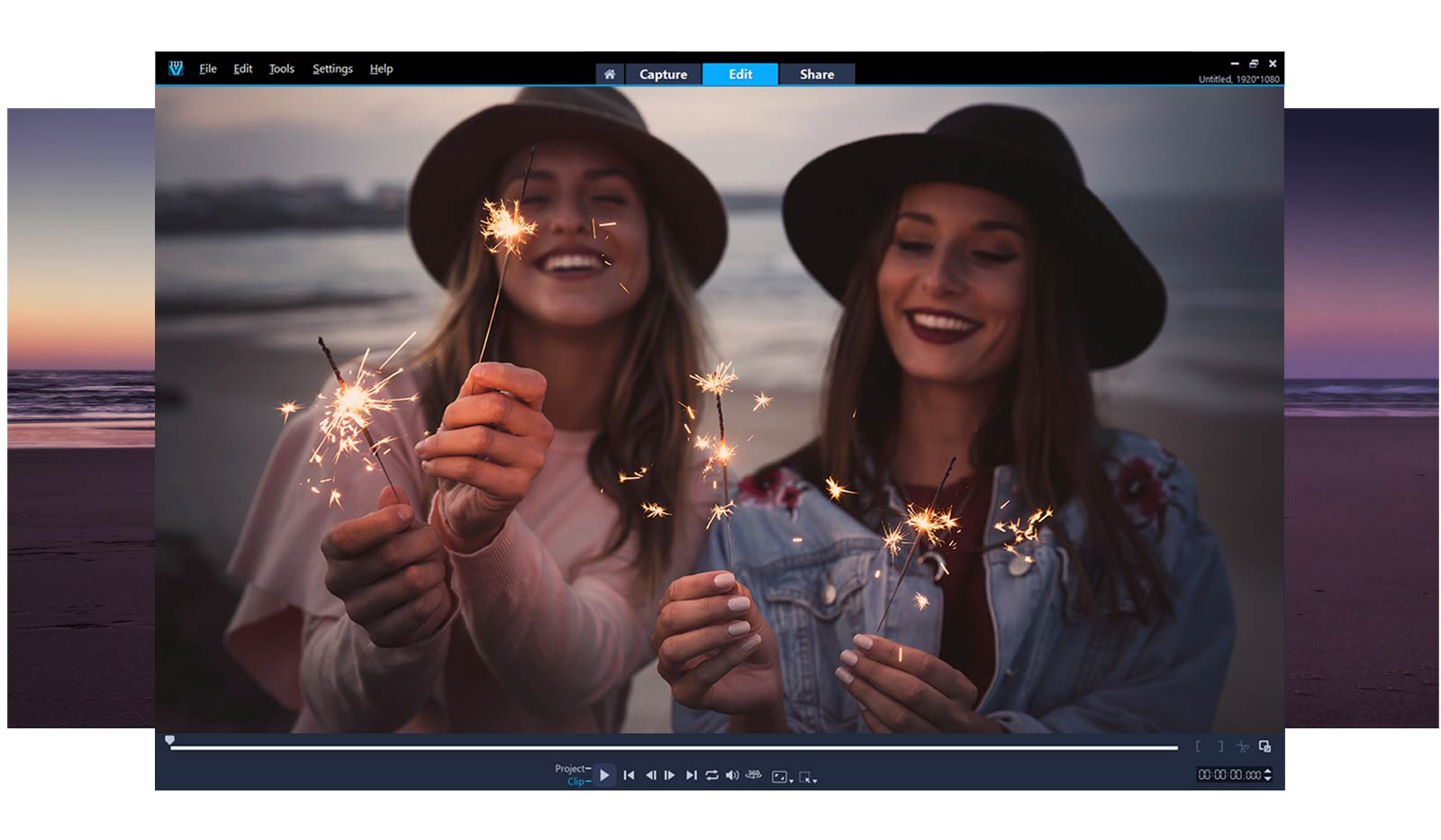
Task: Open the system volume control
Action: pos(732,775)
